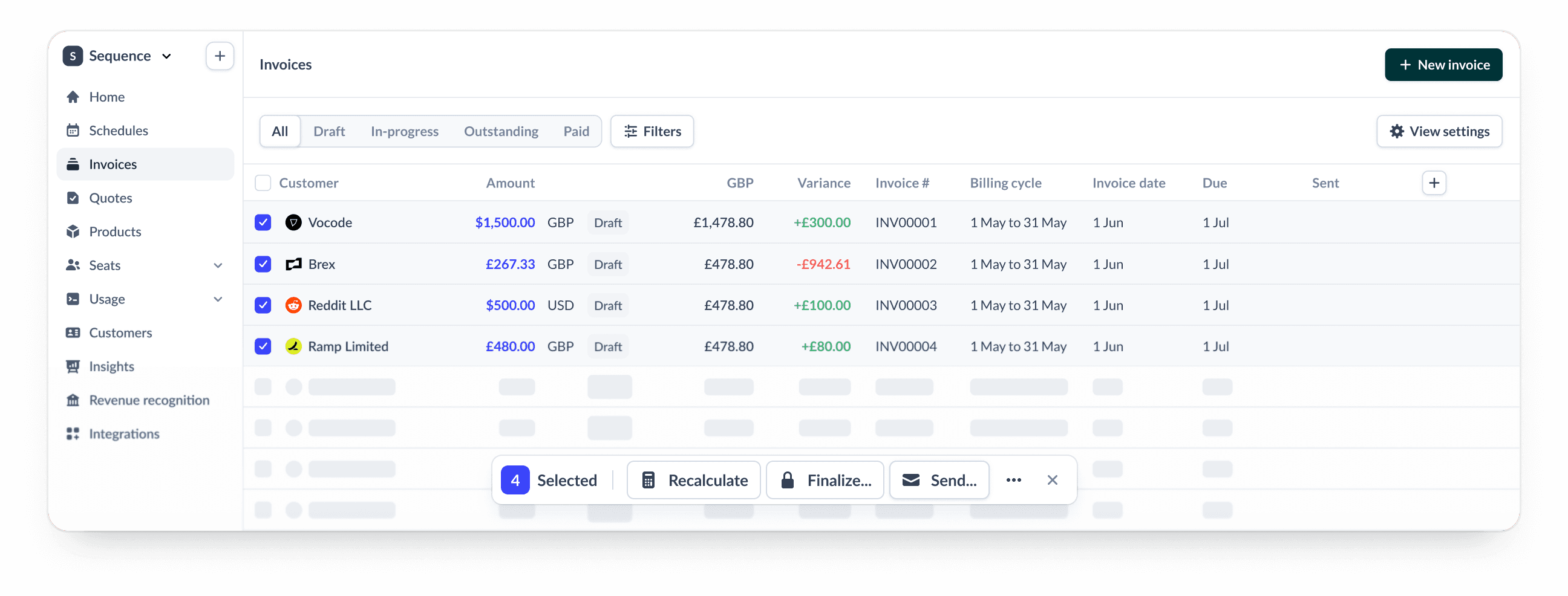This screenshot has height=596, width=1568.
Task: Open the Home sidebar section
Action: 106,97
